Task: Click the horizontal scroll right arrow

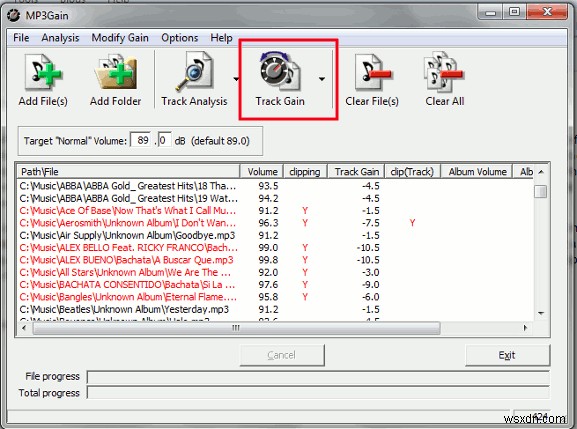Action: tap(525, 327)
